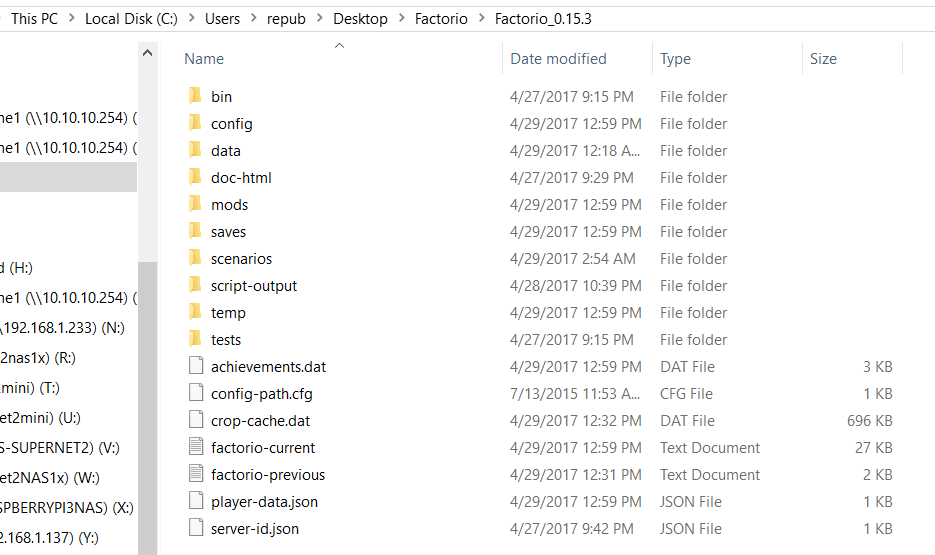This screenshot has height=555, width=935.
Task: Click Factorio_0.15.3 in the address bar
Action: point(543,19)
